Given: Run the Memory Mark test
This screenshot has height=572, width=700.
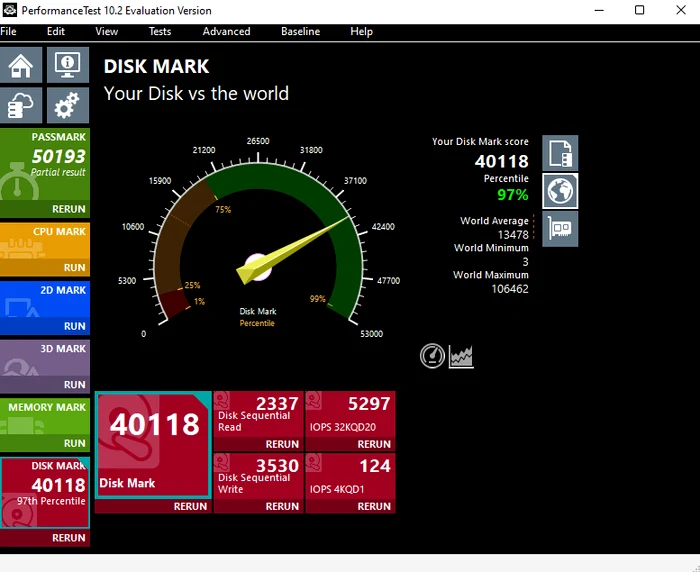Looking at the screenshot, I should pos(75,443).
